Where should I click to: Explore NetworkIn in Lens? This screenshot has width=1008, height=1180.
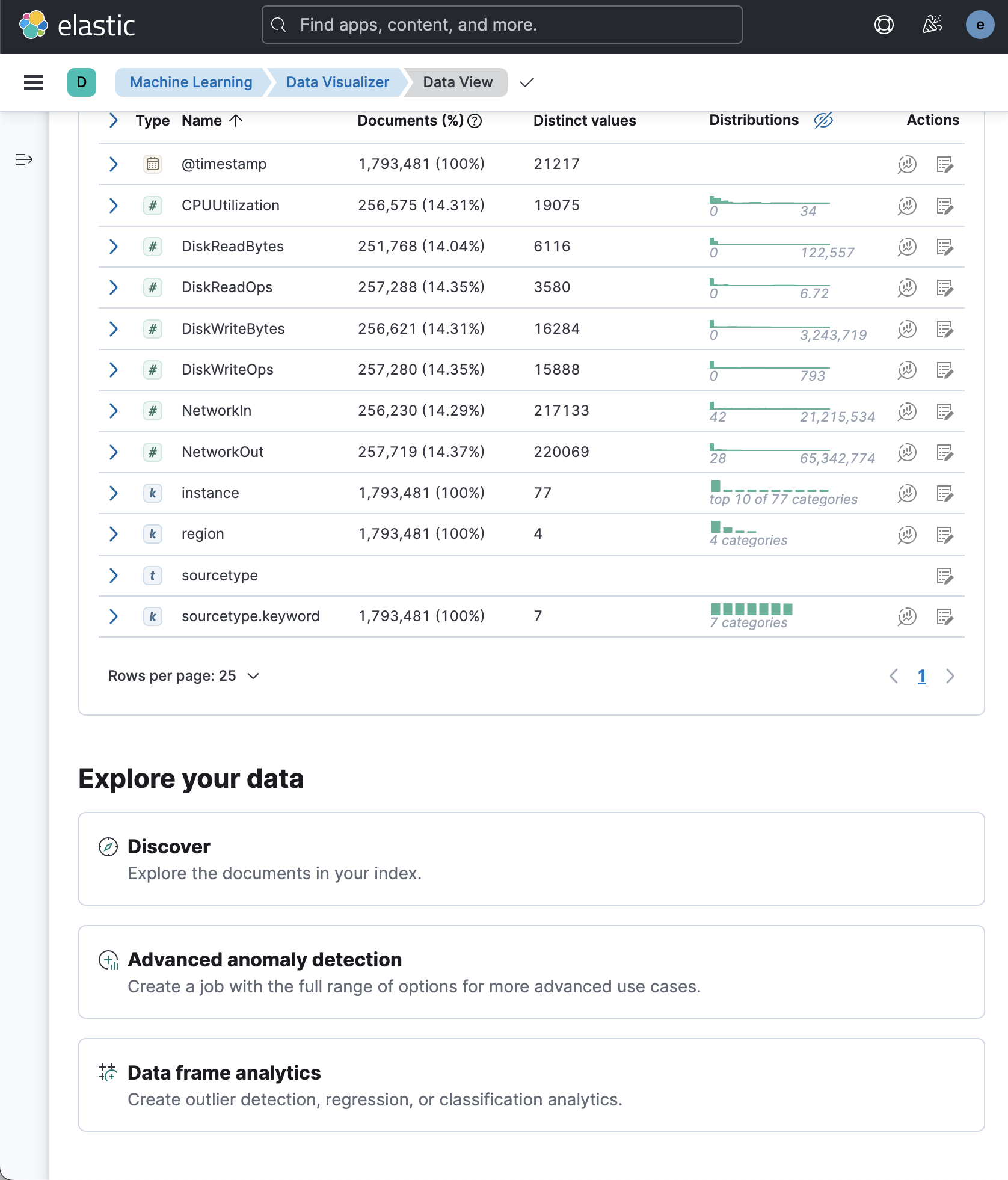coord(907,411)
